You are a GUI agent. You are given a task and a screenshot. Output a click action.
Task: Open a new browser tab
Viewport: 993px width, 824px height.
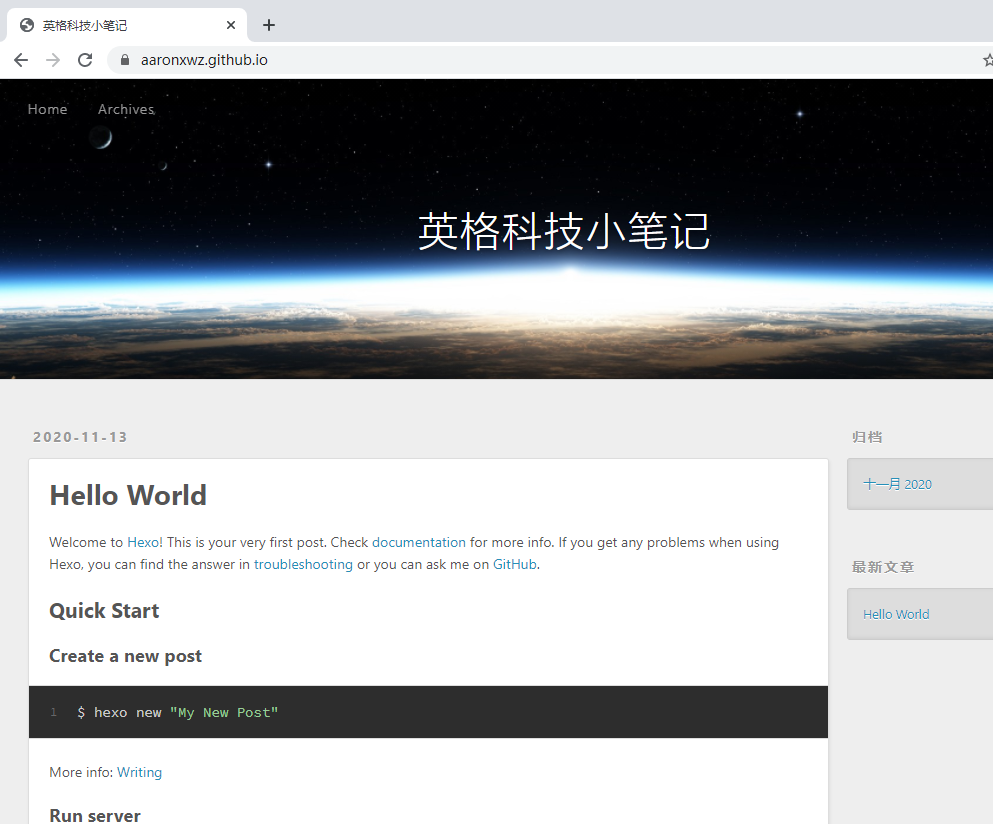click(x=268, y=25)
